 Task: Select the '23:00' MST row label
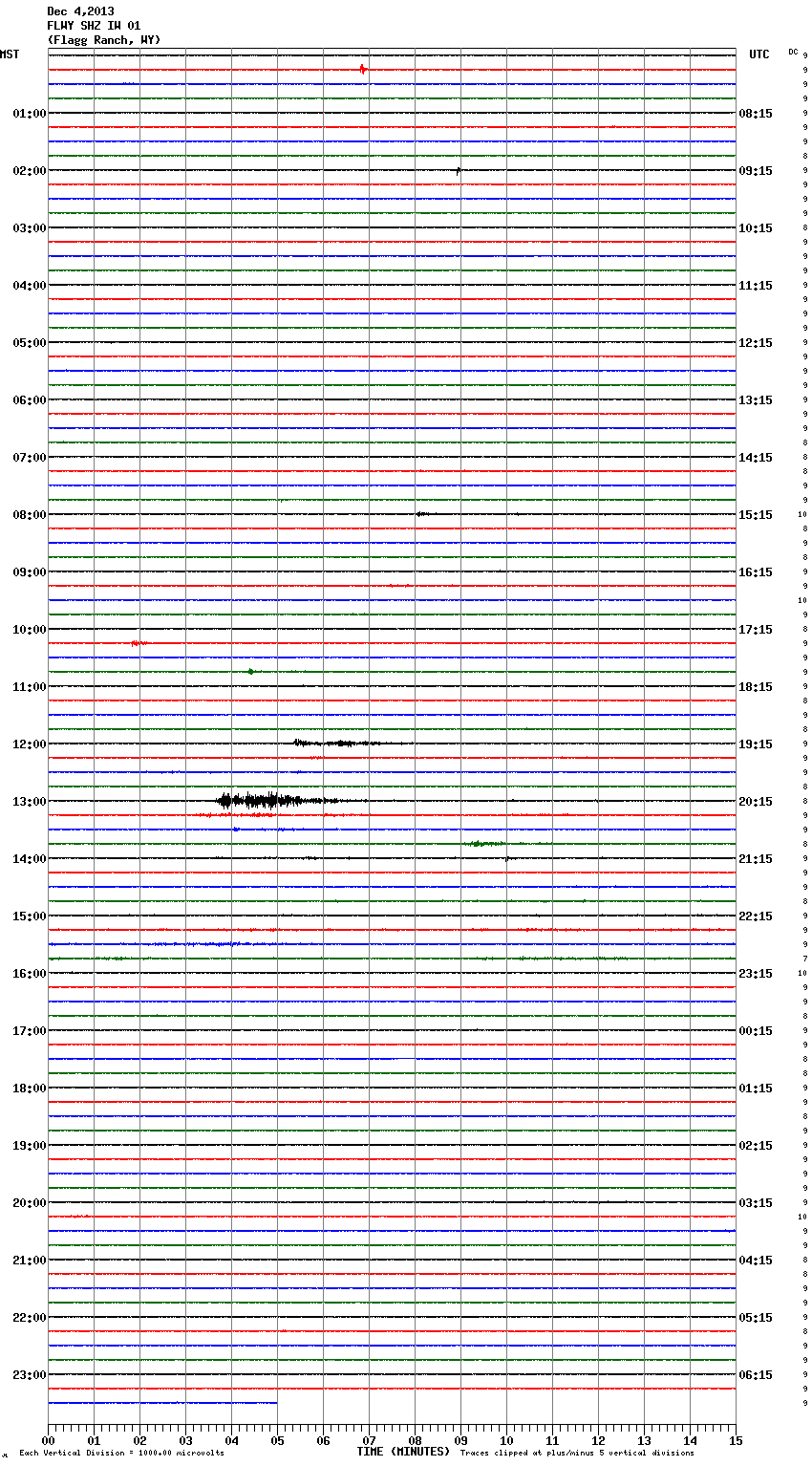pyautogui.click(x=30, y=1375)
